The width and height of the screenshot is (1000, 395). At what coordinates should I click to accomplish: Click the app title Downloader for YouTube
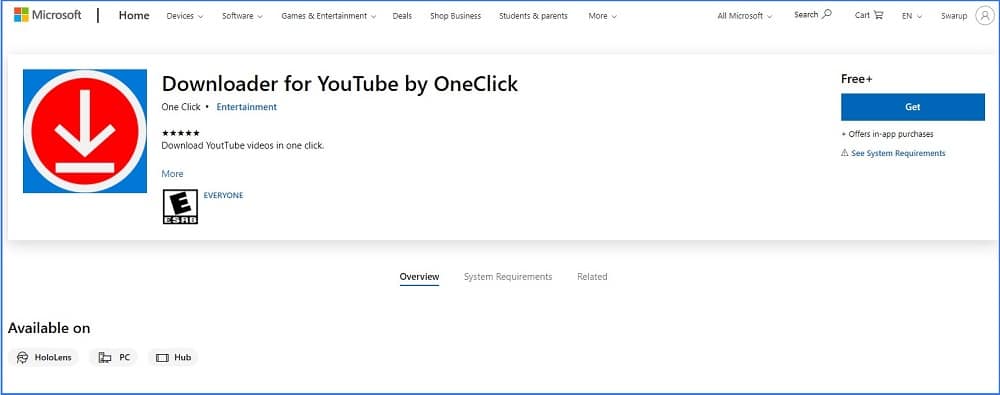click(x=340, y=84)
